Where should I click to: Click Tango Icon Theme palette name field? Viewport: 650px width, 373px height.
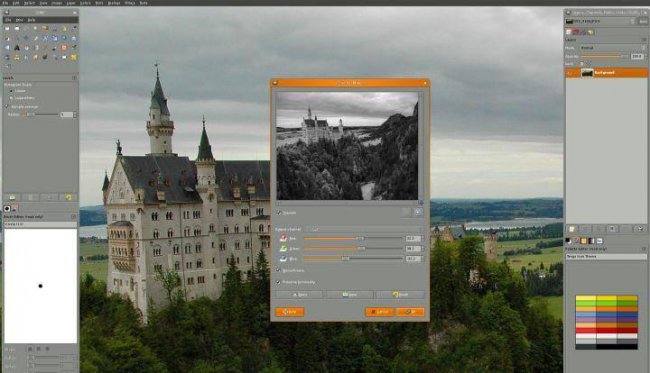[x=606, y=257]
